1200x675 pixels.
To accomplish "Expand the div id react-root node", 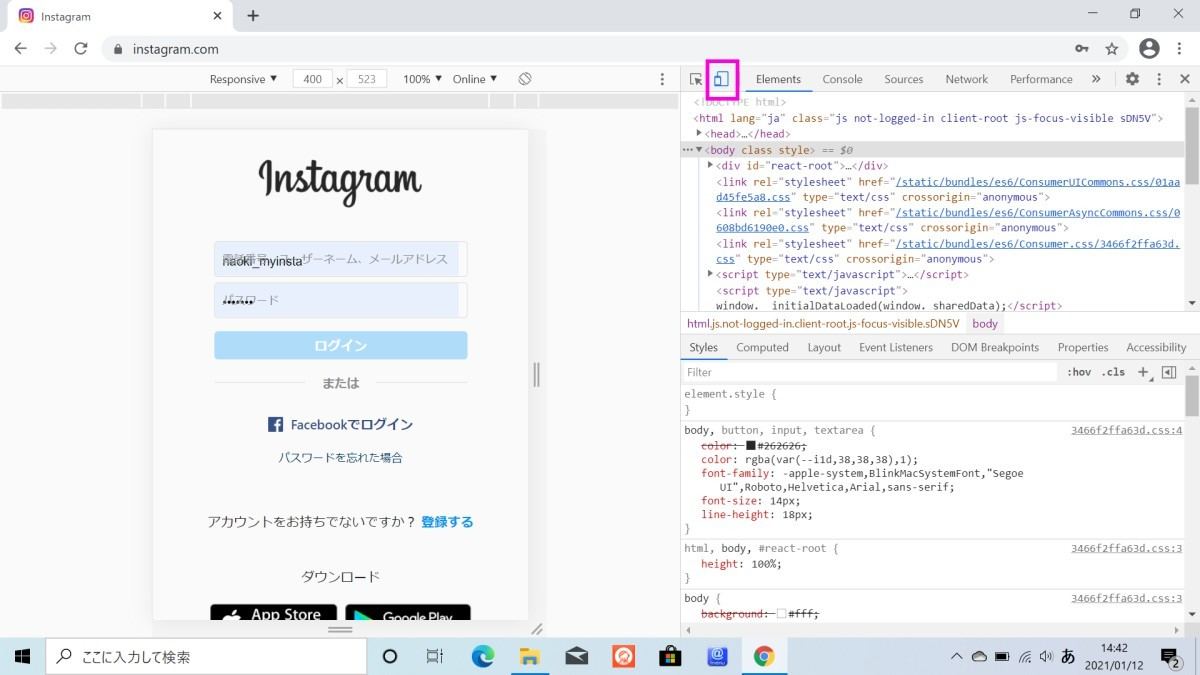I will coord(710,165).
